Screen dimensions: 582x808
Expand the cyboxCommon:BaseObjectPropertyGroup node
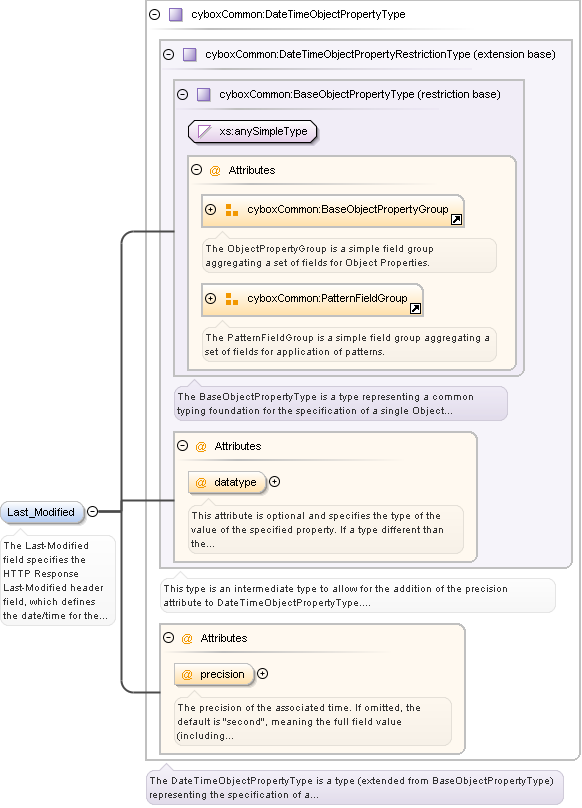tap(210, 209)
